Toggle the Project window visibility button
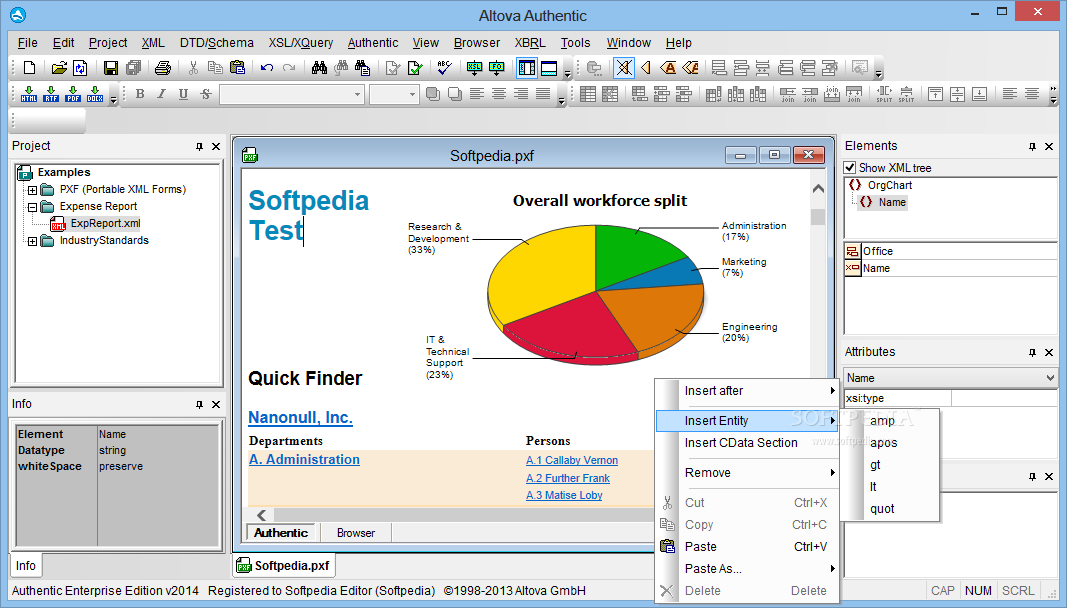The width and height of the screenshot is (1067, 608). pos(527,67)
